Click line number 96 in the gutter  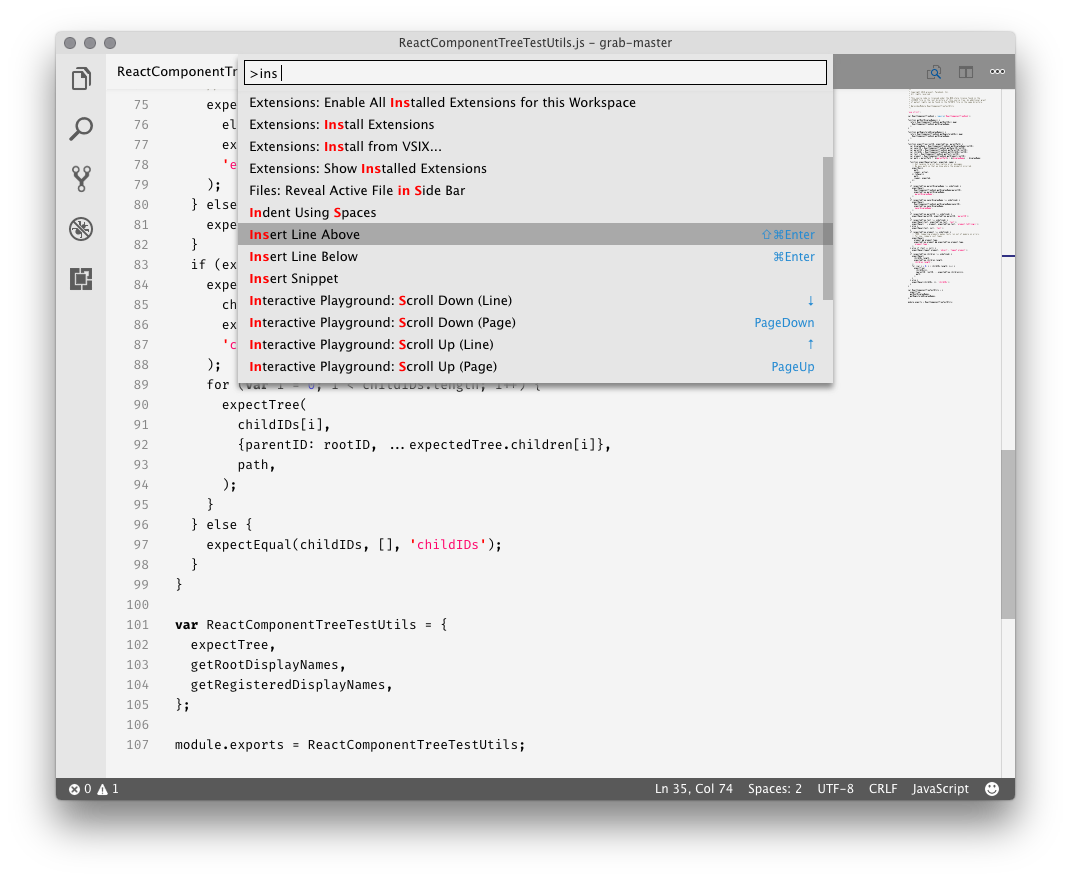pos(141,525)
